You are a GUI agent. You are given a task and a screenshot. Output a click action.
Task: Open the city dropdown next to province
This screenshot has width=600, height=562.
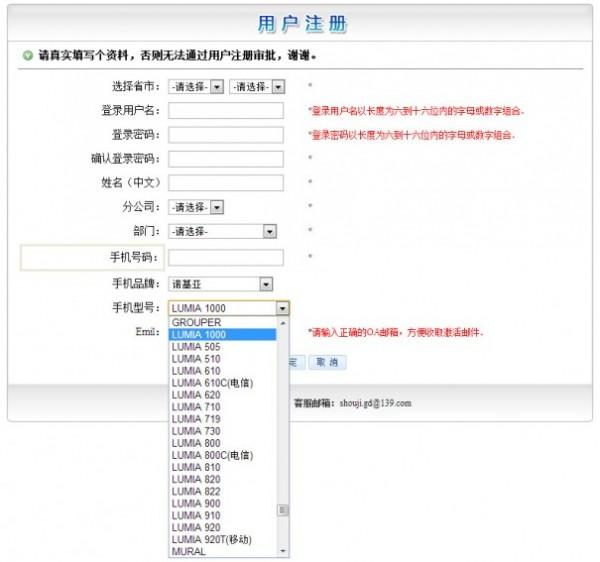point(257,87)
